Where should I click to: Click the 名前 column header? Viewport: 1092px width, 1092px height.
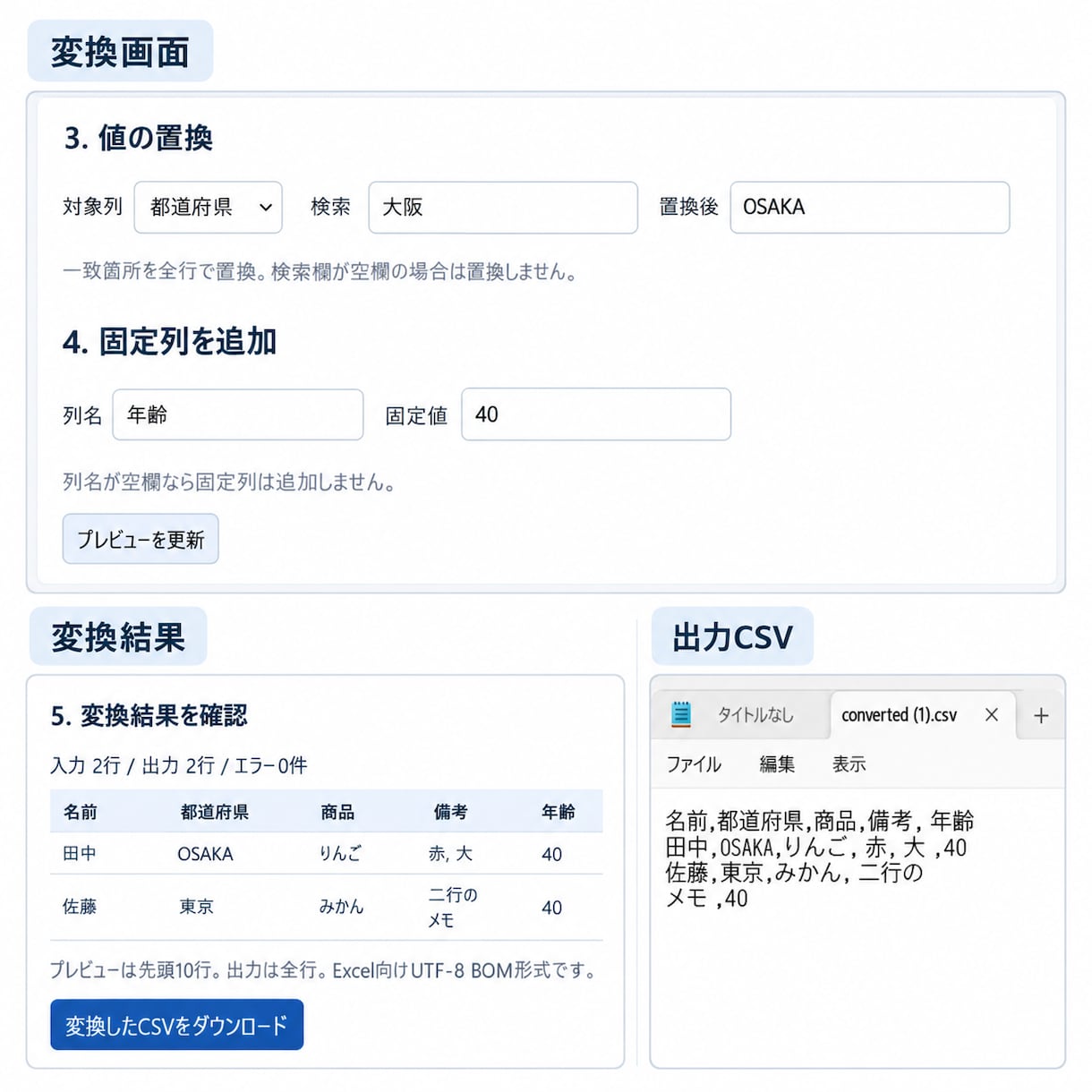(80, 812)
